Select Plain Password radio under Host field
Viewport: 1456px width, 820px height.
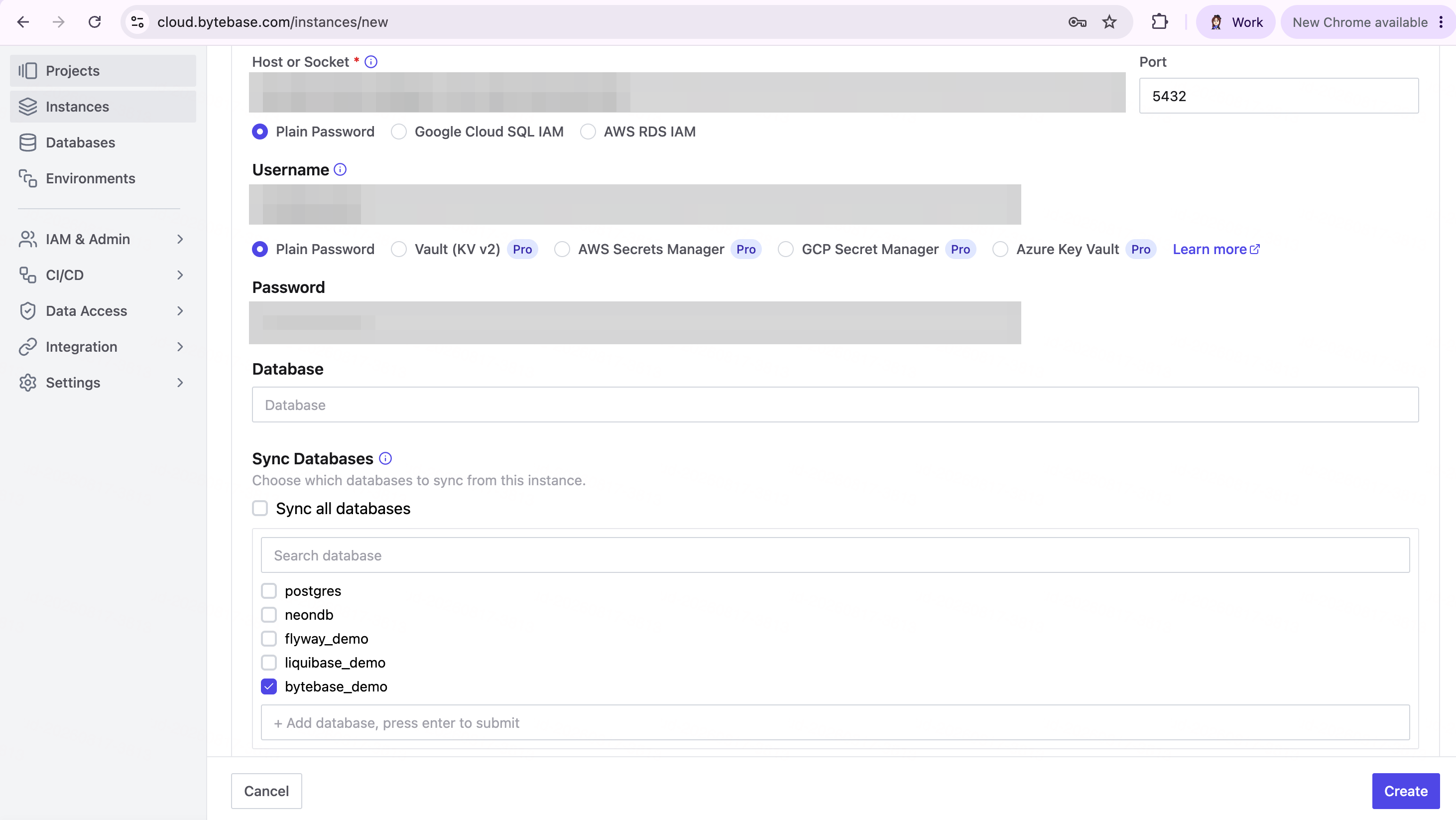(260, 132)
